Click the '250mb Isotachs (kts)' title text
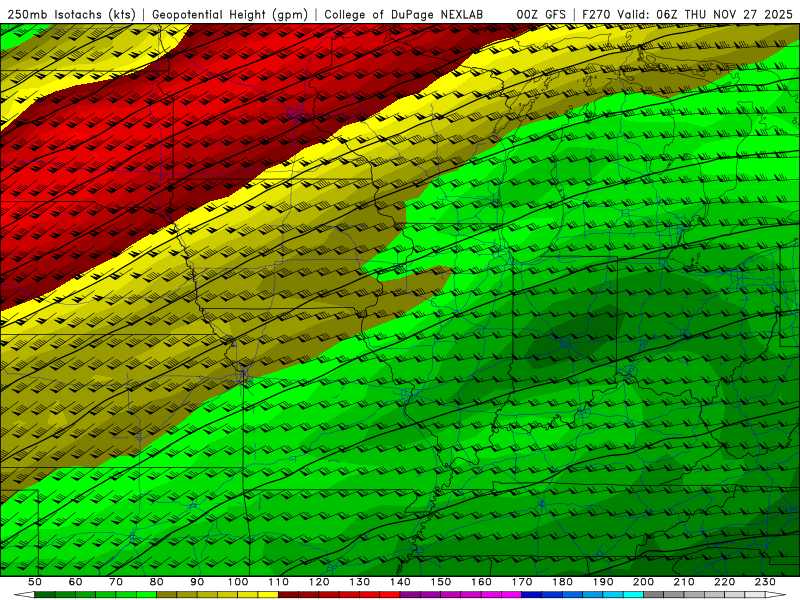 point(71,14)
